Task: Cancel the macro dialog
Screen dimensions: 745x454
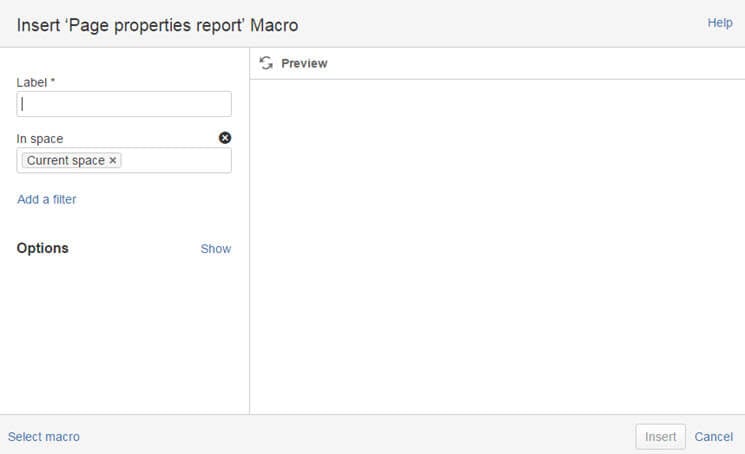Action: point(714,436)
